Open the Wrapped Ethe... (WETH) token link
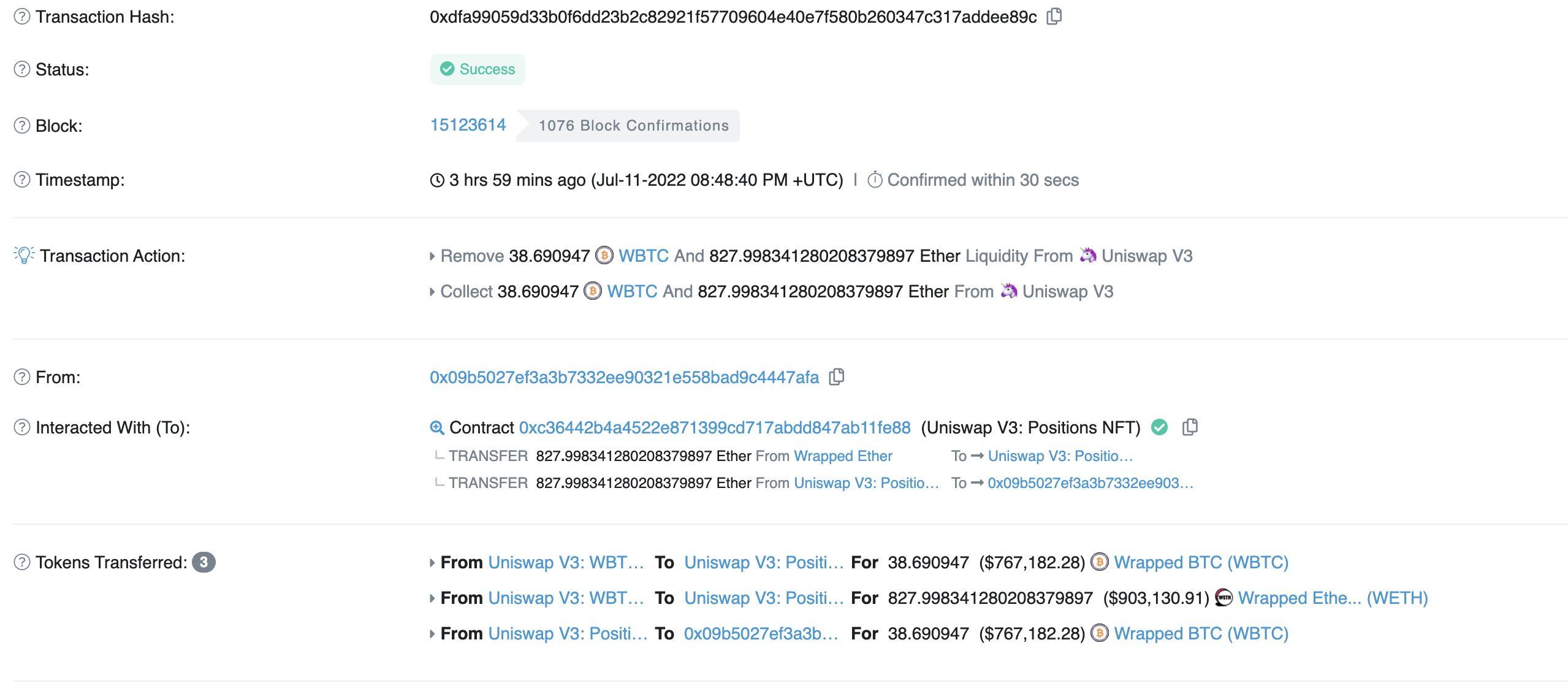 click(1333, 598)
